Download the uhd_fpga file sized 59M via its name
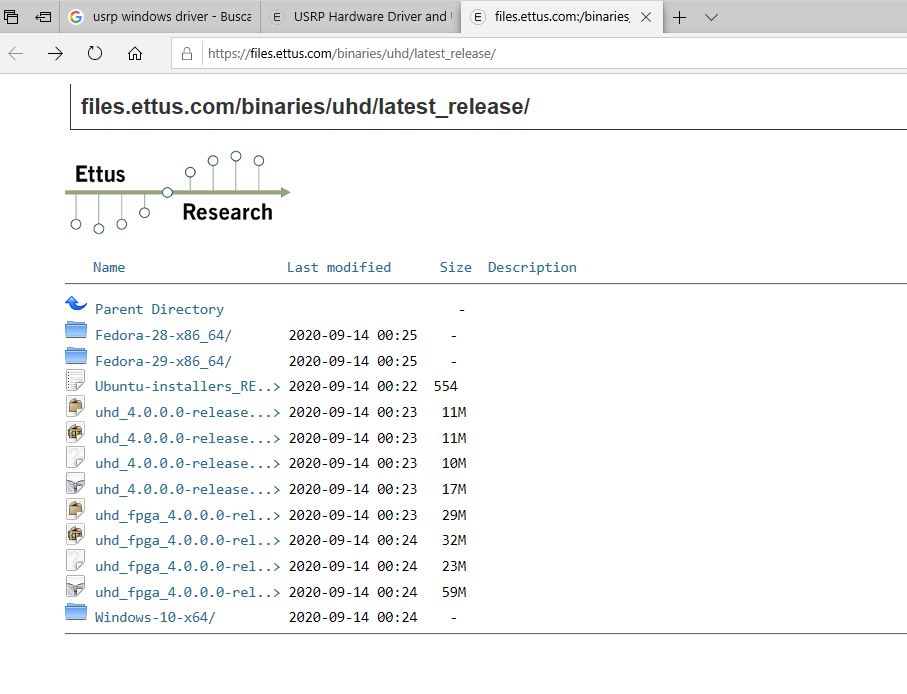This screenshot has height=694, width=907. (x=187, y=592)
